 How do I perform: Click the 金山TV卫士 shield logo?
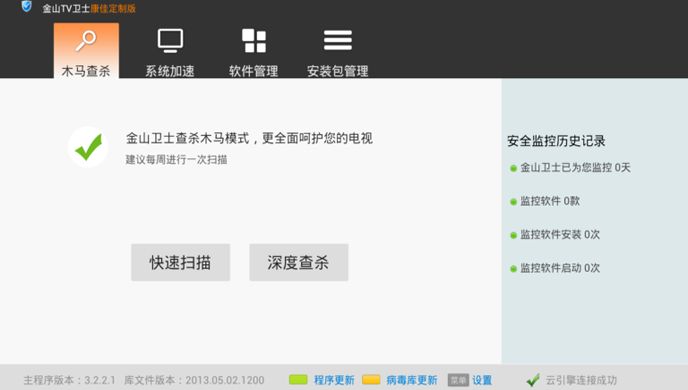click(x=27, y=6)
